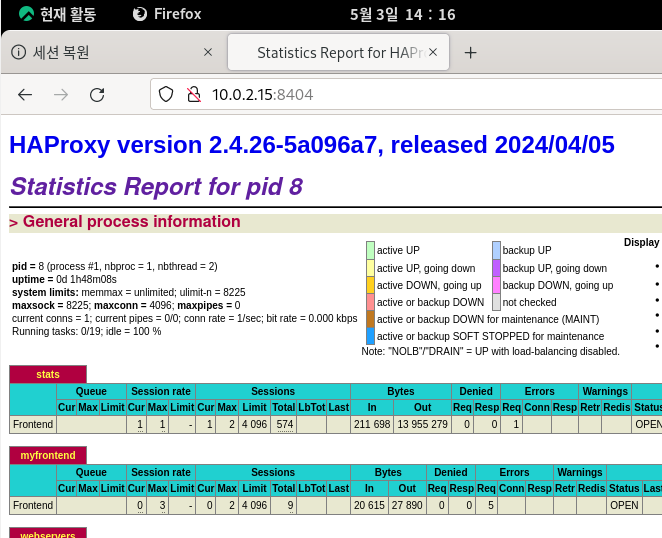Click the Frontend row label in myfrontend table

(33, 505)
